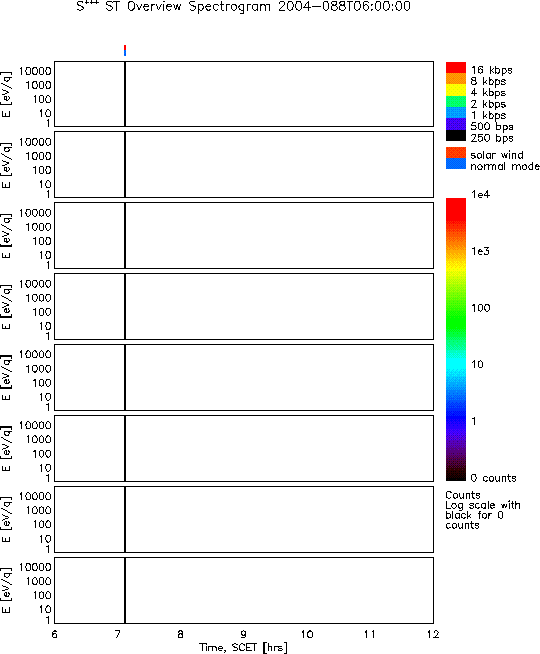Click the "2 kbps" legend text
Image resolution: width=540 pixels, height=654 pixels.
pos(488,104)
